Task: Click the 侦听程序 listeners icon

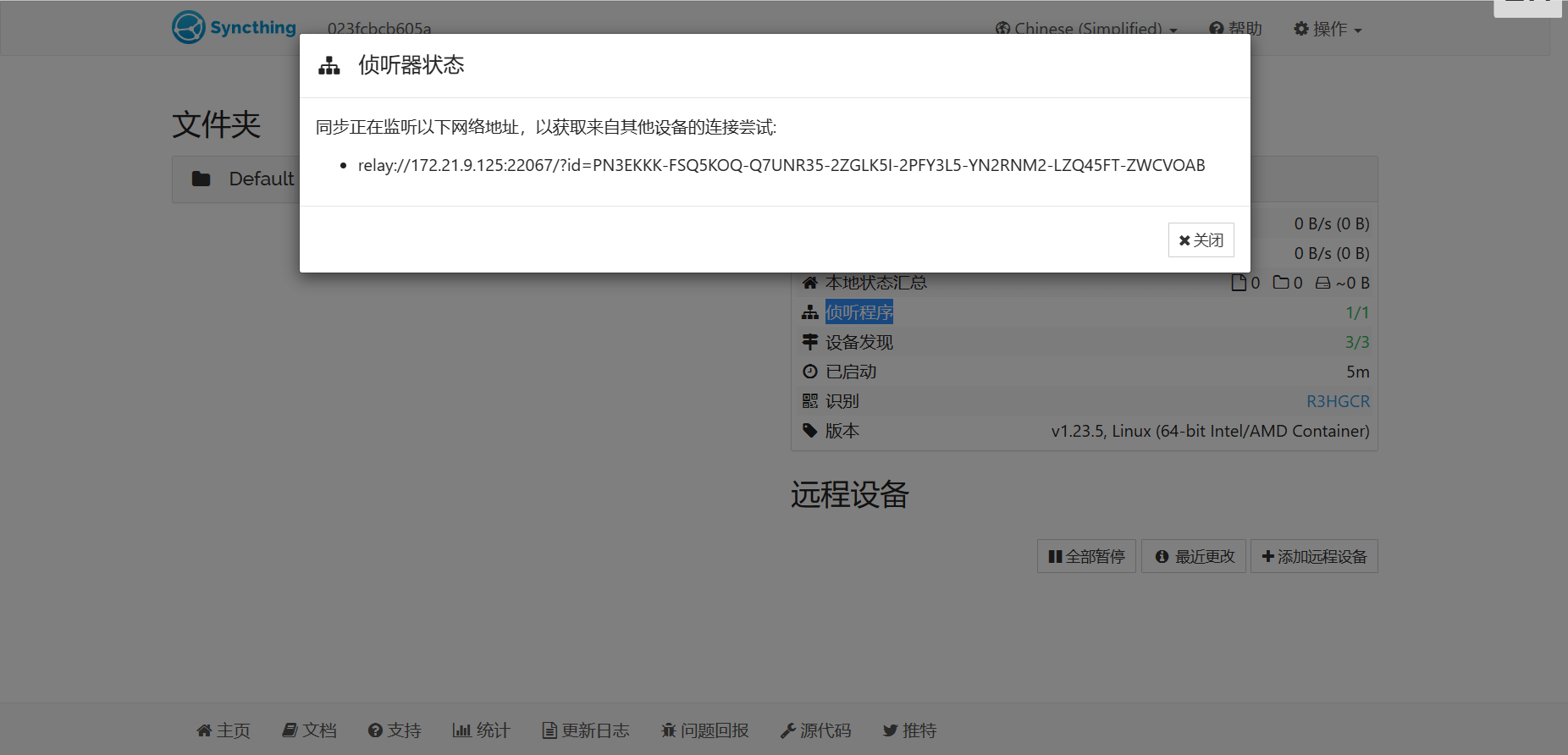Action: [810, 312]
